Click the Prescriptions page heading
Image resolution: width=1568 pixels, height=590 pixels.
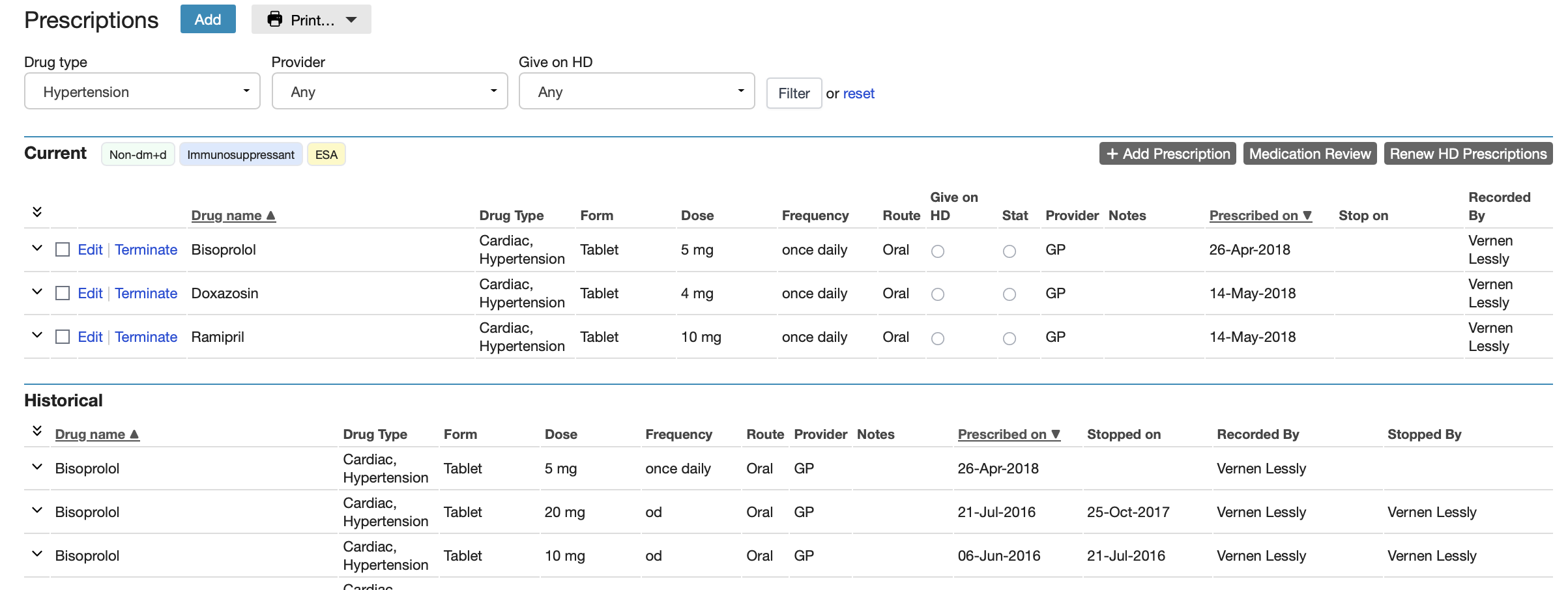91,20
